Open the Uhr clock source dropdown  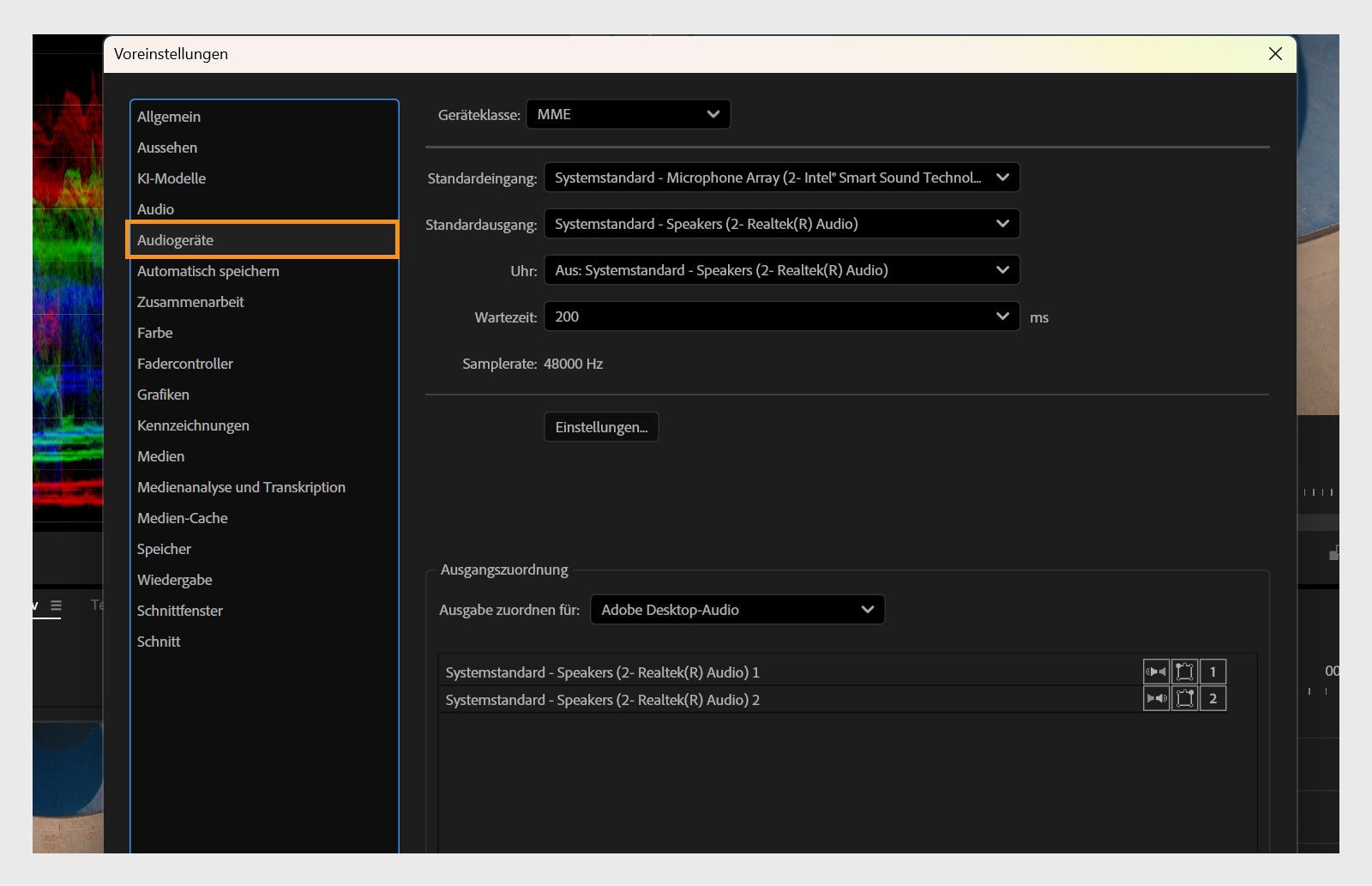(x=781, y=271)
